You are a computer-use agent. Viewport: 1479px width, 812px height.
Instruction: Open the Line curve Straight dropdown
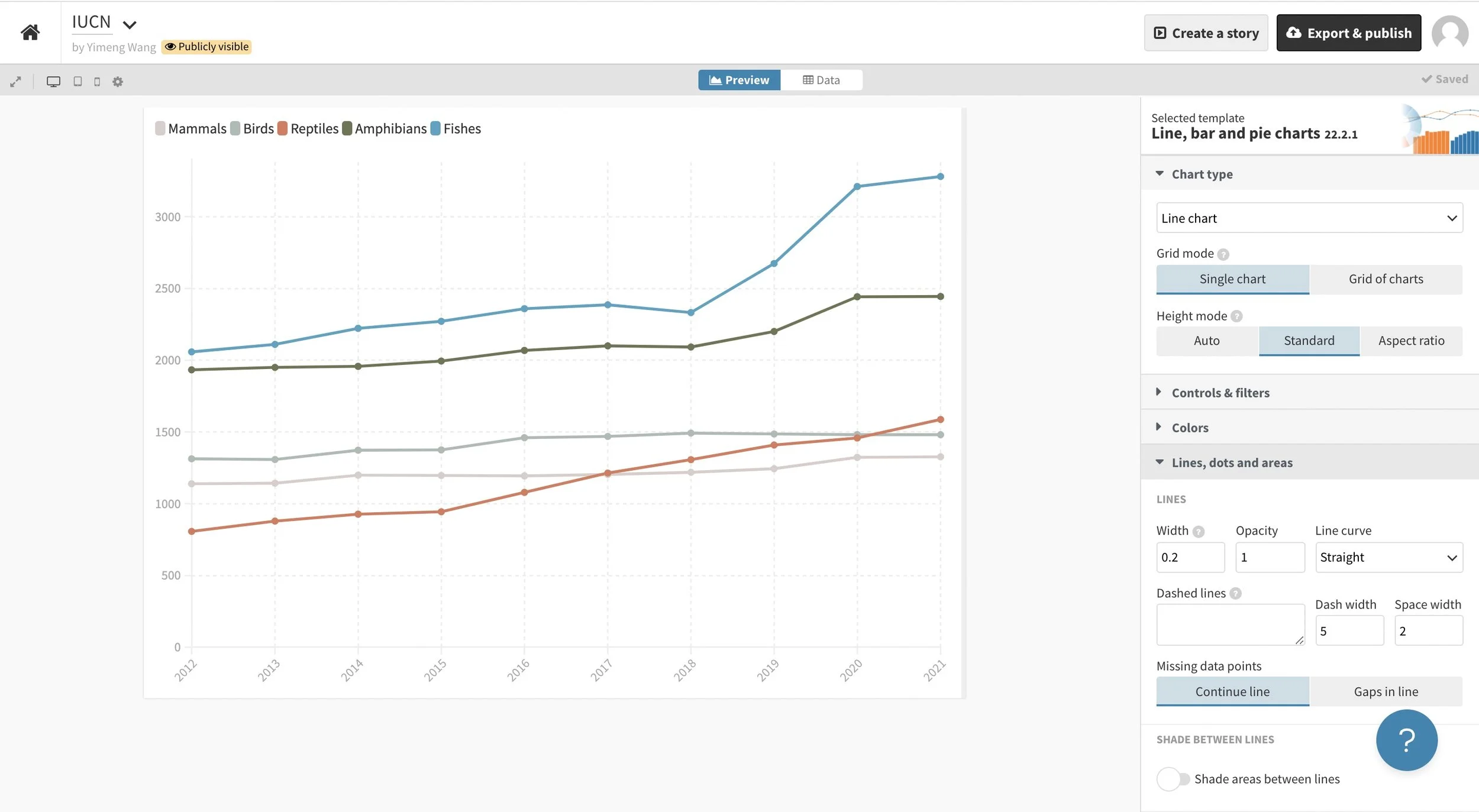(x=1388, y=557)
